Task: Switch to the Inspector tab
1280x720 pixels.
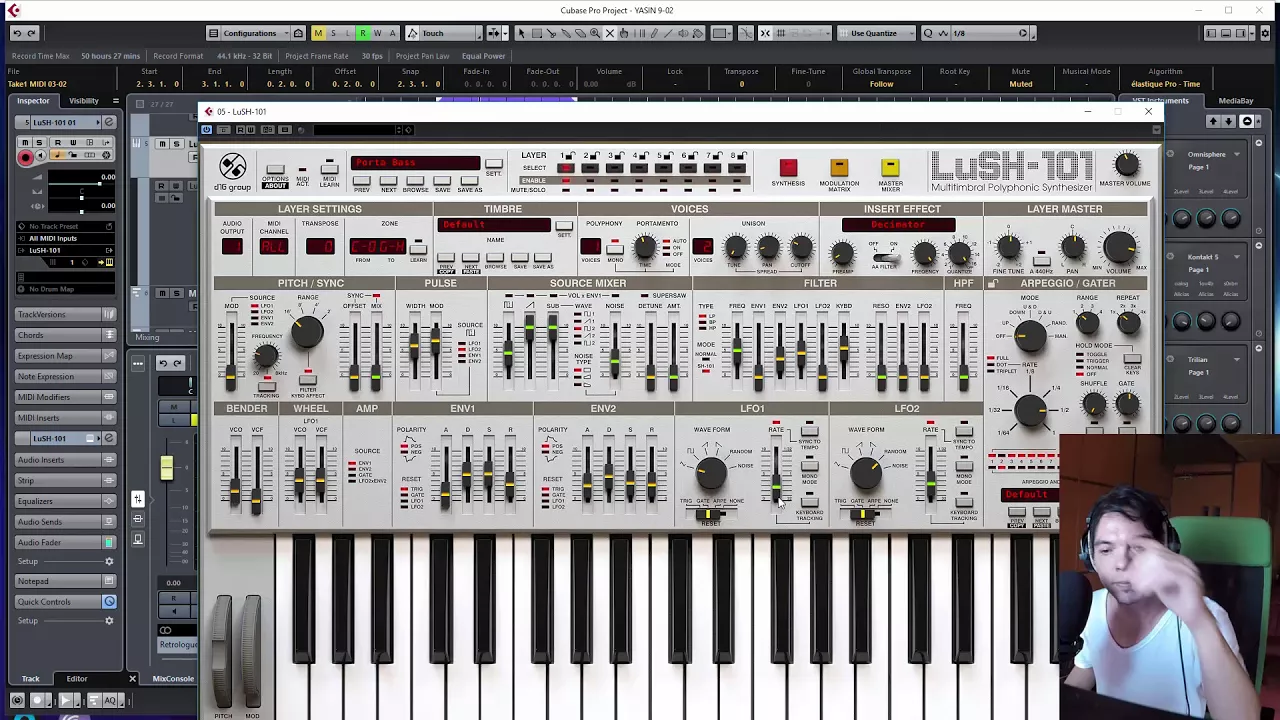Action: (33, 100)
